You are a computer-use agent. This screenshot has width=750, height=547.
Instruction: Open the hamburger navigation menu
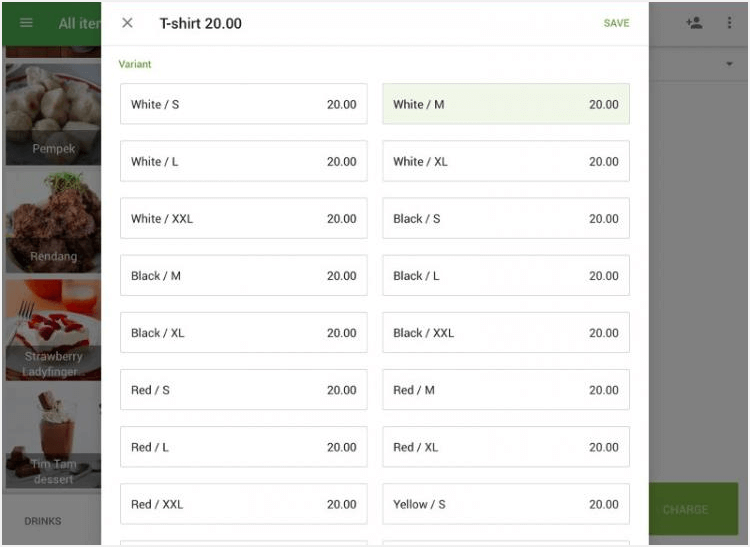[27, 23]
